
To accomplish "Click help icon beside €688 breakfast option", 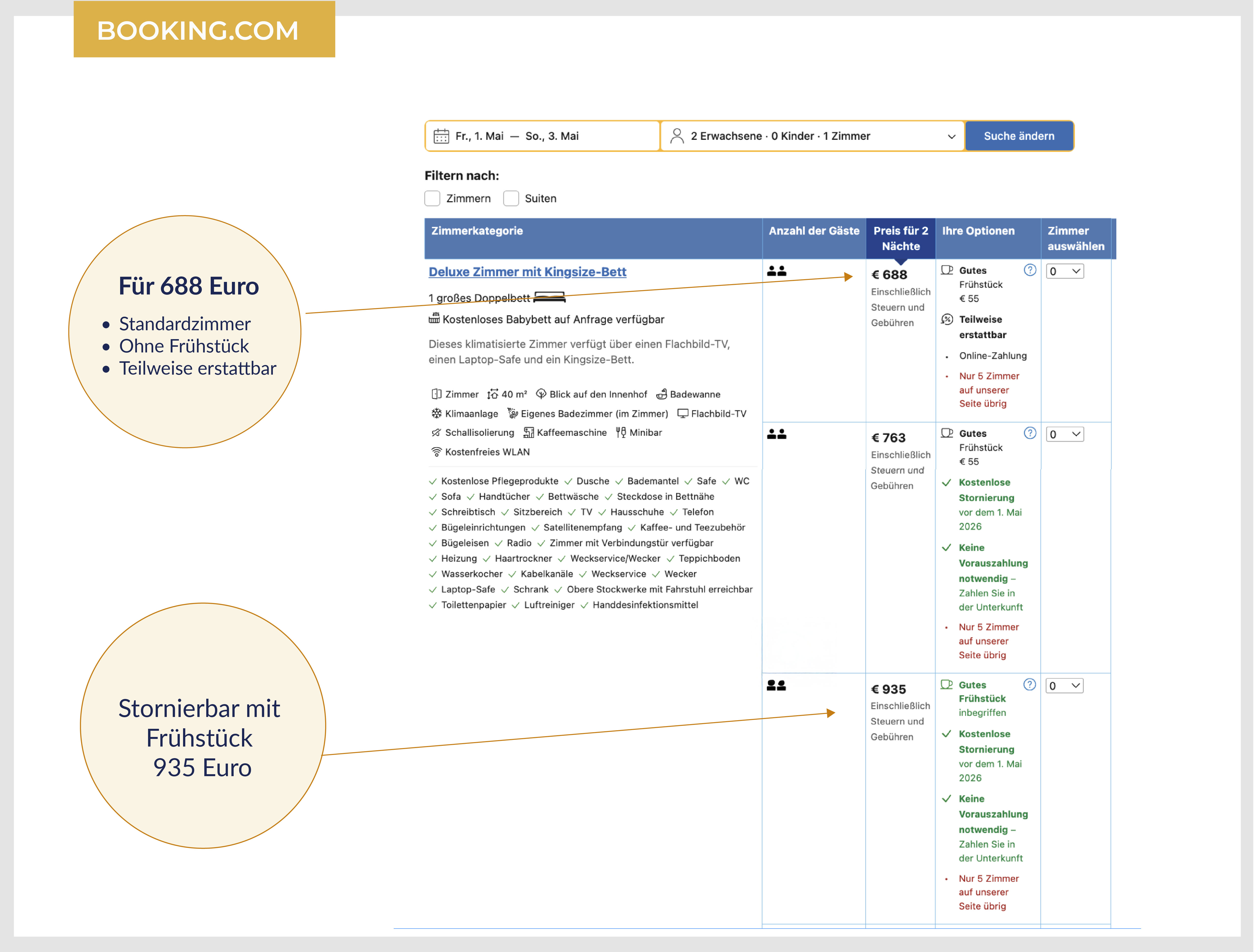I will coord(1029,270).
